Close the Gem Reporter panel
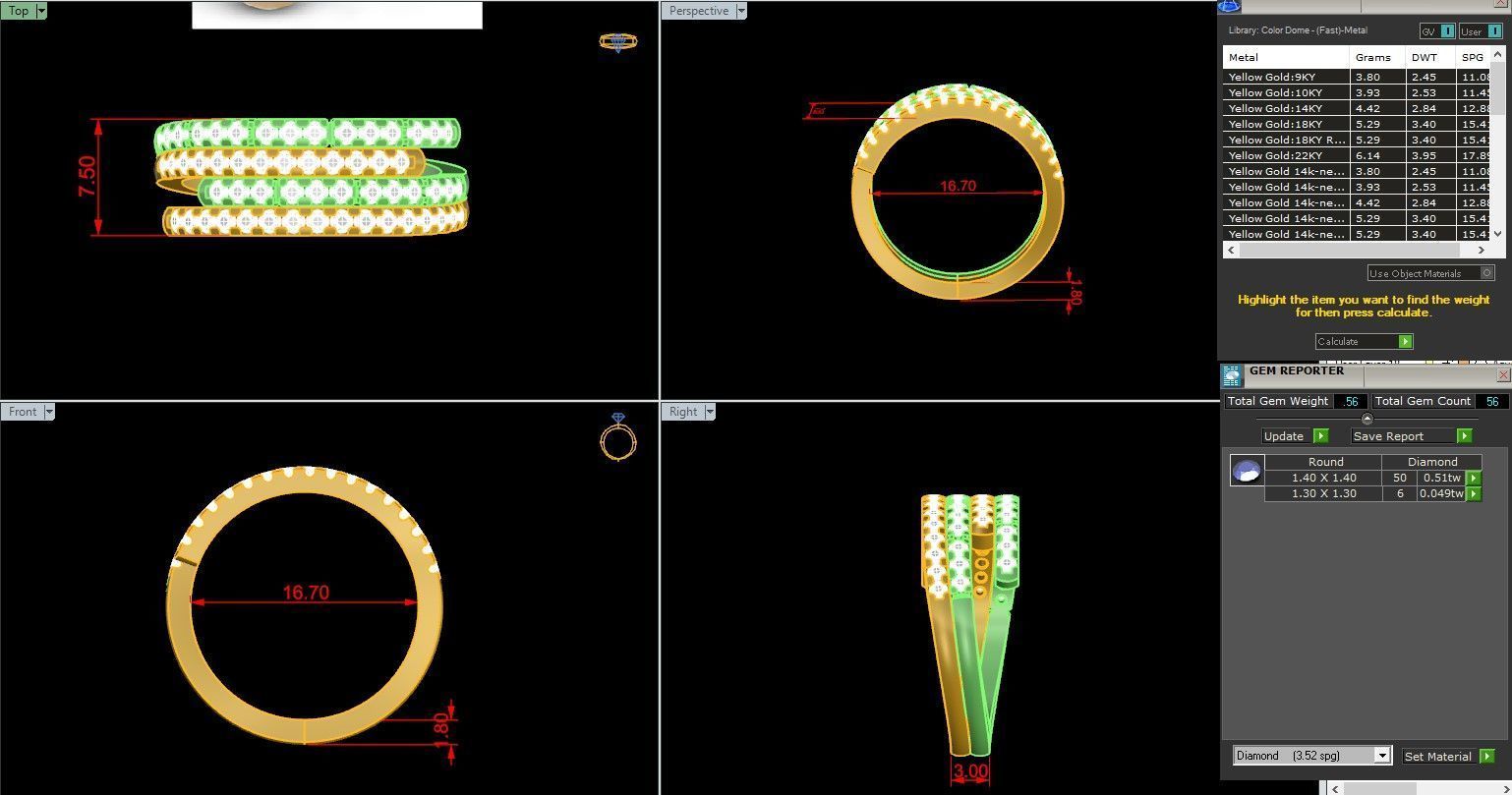This screenshot has height=795, width=1512. click(x=1503, y=375)
